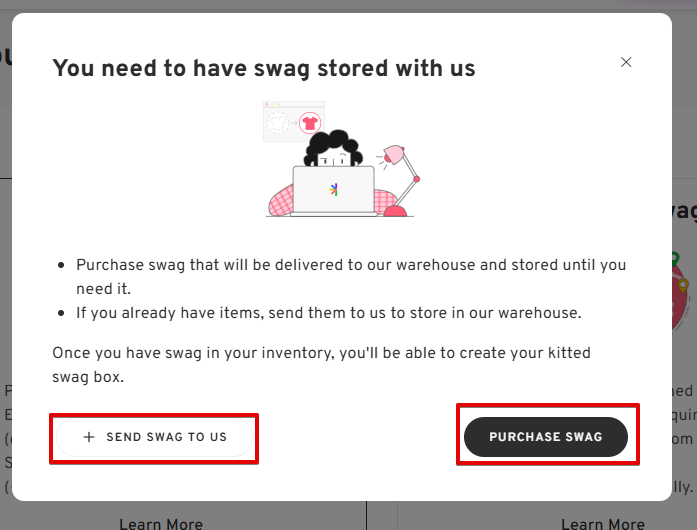The image size is (697, 530).
Task: Click the plus icon beside Send Swag
Action: click(x=89, y=437)
